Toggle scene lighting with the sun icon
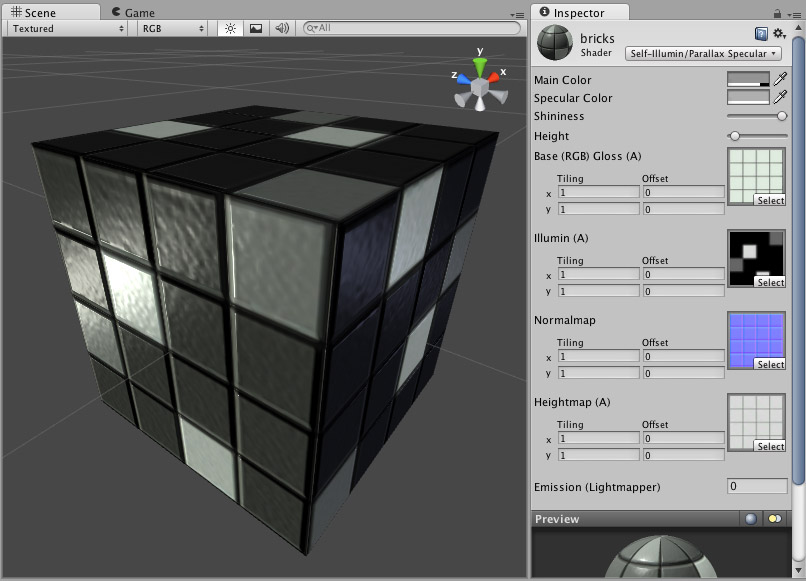806x581 pixels. [x=229, y=29]
